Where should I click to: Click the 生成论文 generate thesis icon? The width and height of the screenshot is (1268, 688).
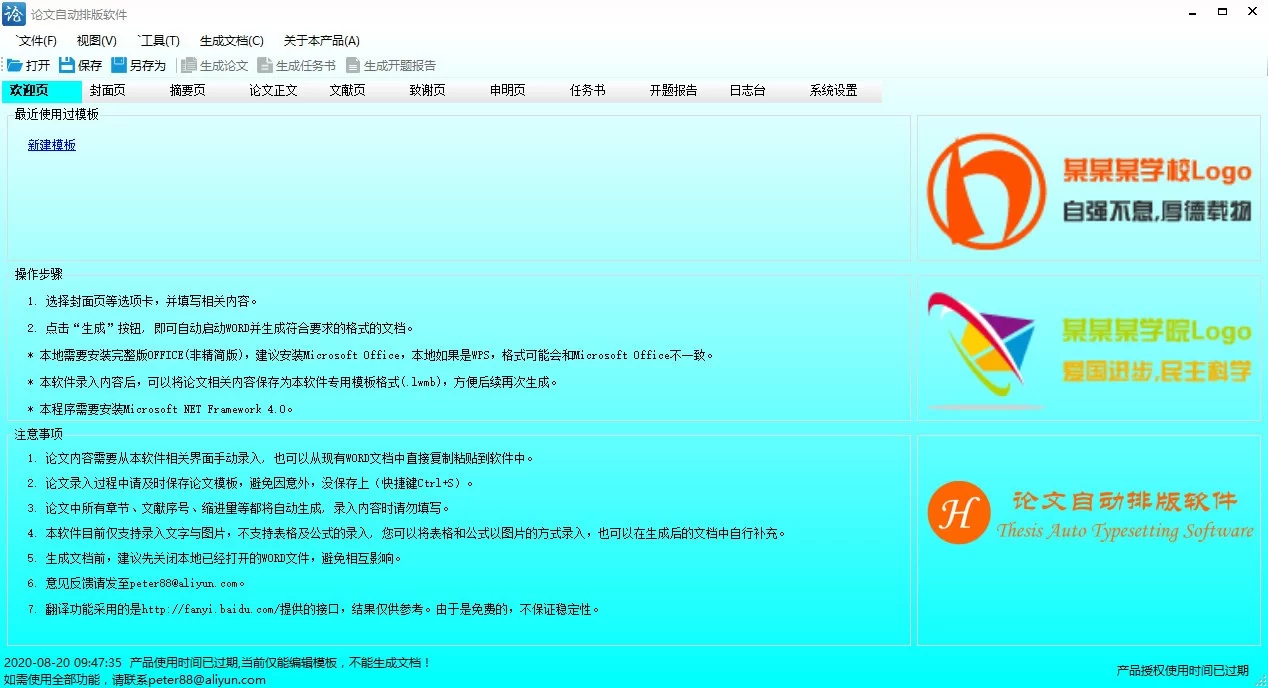tap(213, 65)
